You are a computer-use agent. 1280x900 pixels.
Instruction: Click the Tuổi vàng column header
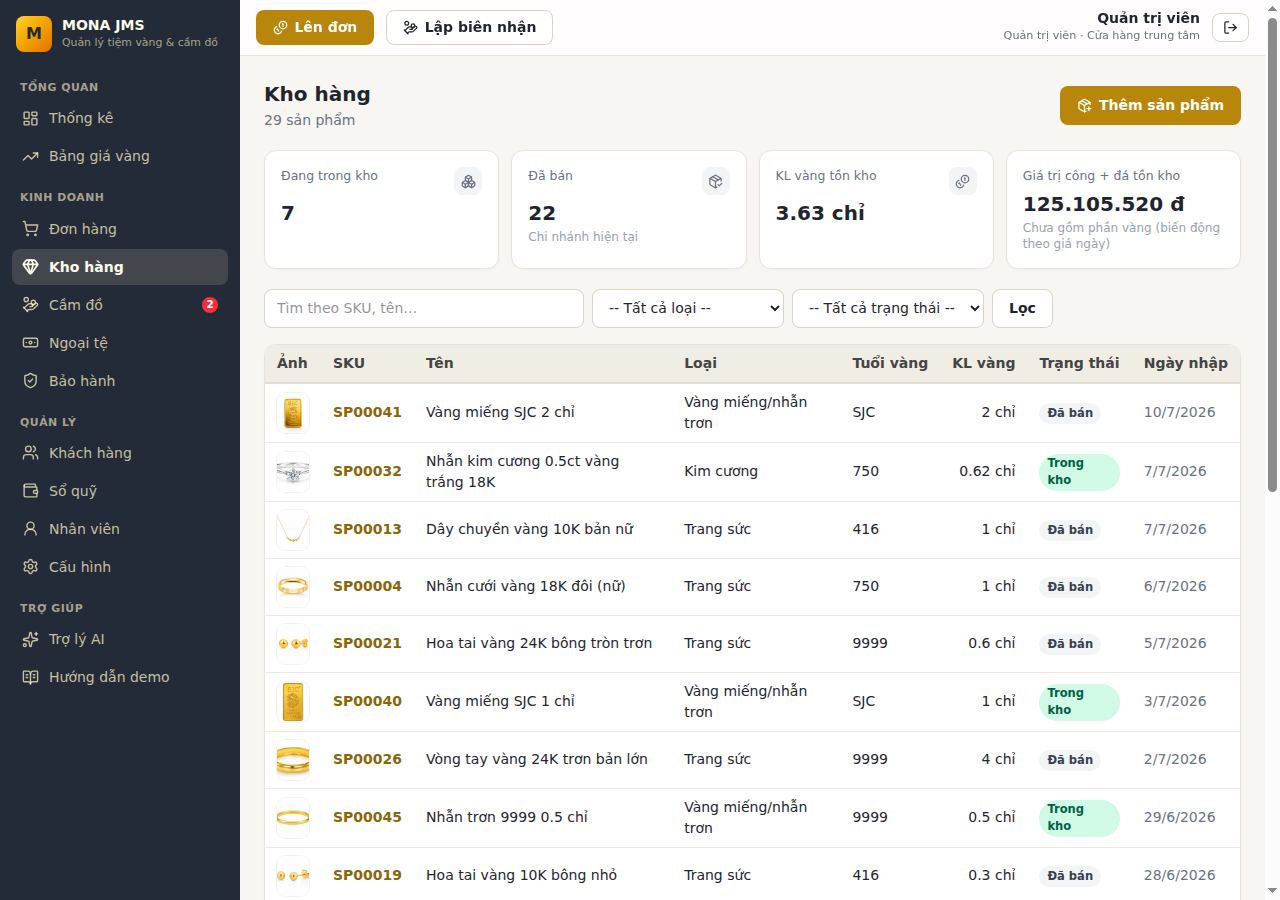pos(890,363)
